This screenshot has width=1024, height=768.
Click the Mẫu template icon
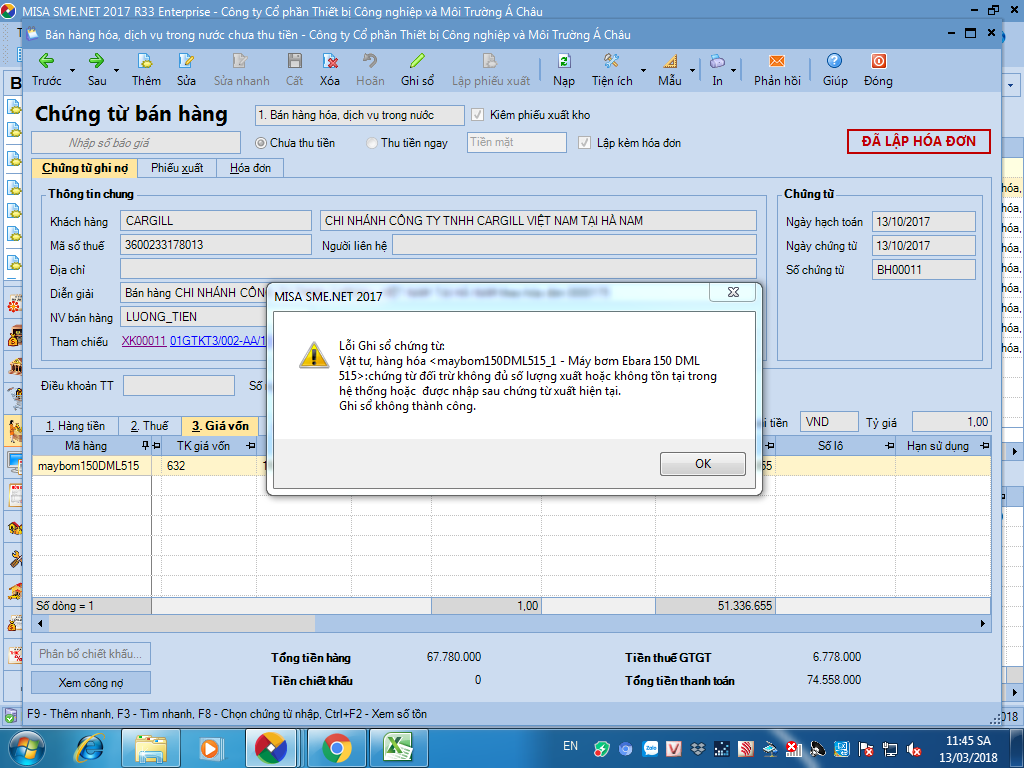pos(670,61)
